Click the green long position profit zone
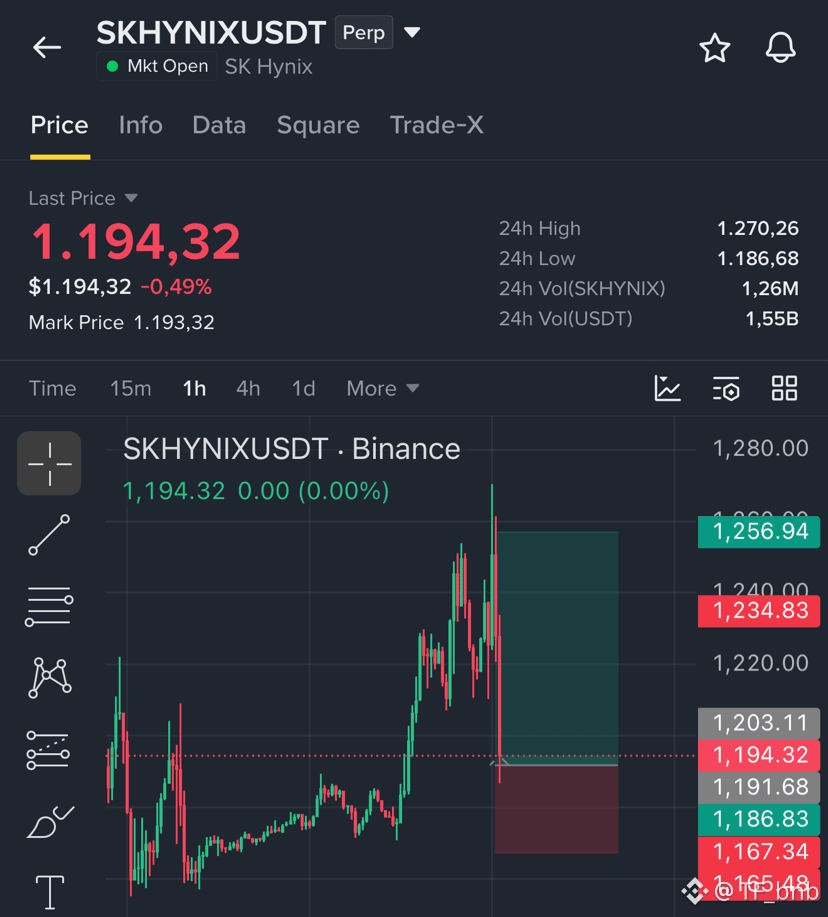828x917 pixels. (x=558, y=647)
